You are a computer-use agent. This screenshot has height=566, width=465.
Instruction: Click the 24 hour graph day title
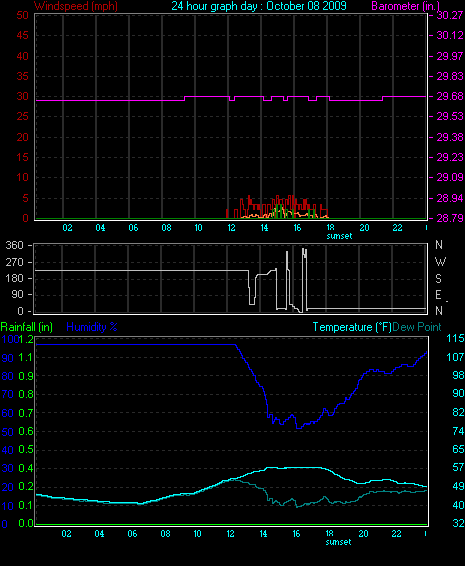point(259,6)
